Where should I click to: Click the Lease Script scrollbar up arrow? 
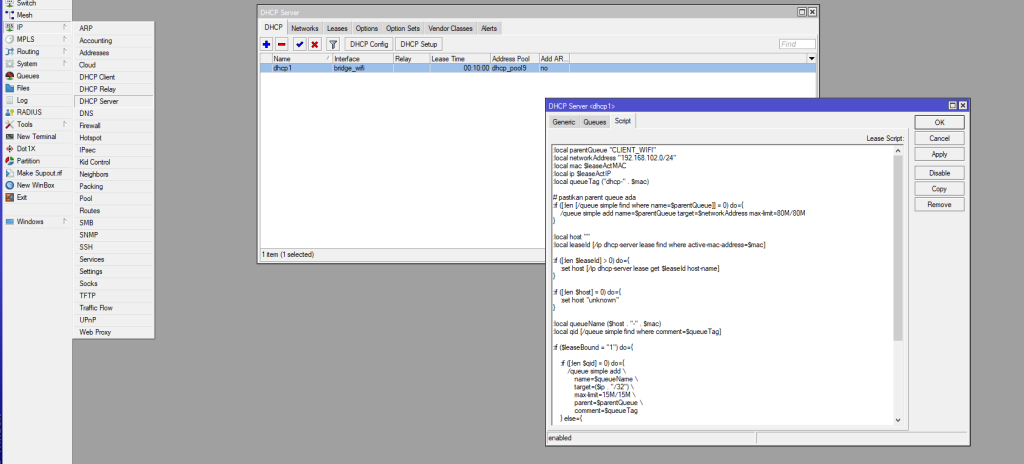pyautogui.click(x=897, y=150)
